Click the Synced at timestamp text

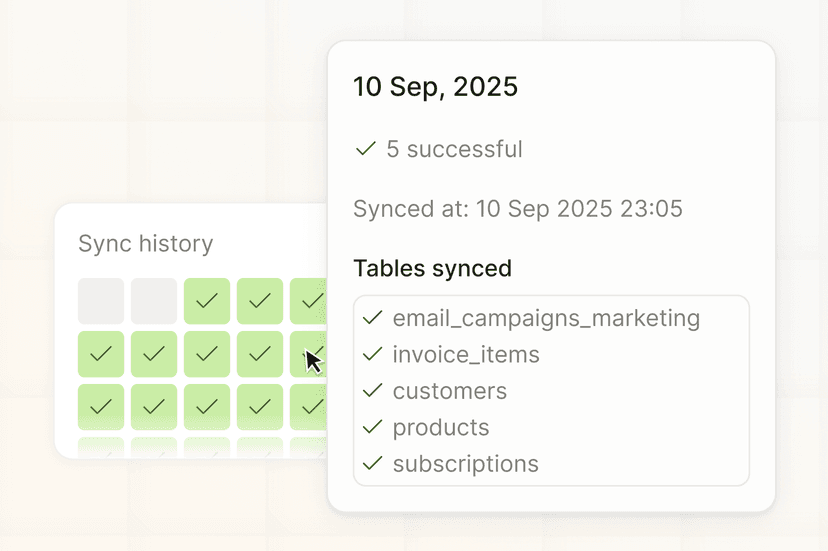click(517, 209)
